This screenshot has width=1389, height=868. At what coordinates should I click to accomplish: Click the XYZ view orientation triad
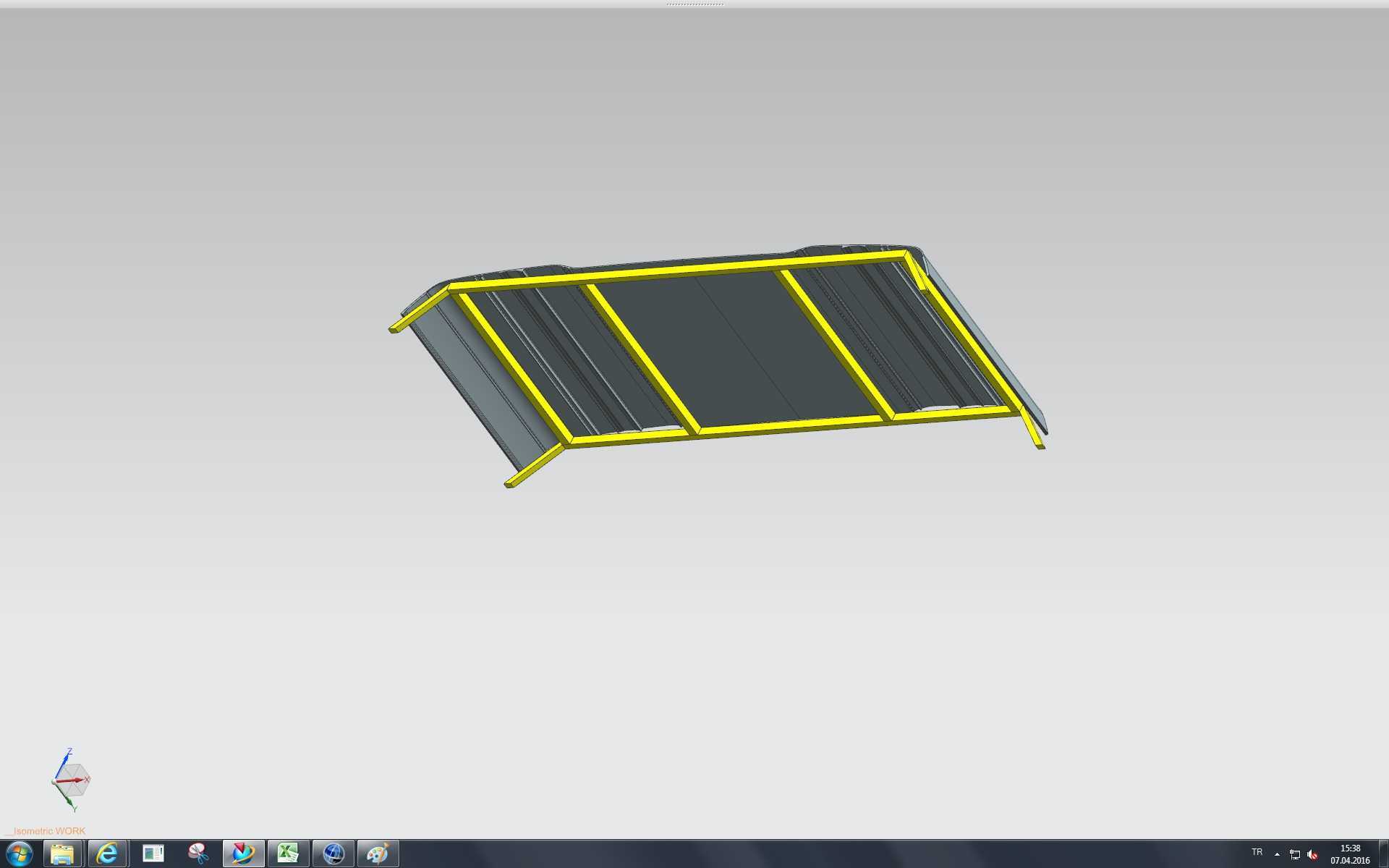pyautogui.click(x=72, y=780)
